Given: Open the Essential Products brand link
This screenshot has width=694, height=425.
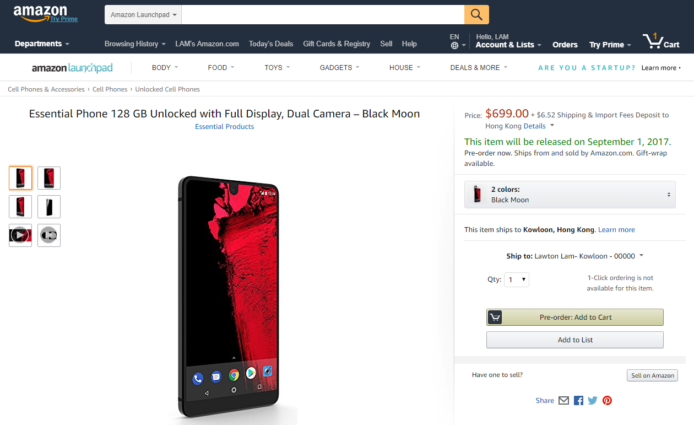Looking at the screenshot, I should pyautogui.click(x=224, y=127).
